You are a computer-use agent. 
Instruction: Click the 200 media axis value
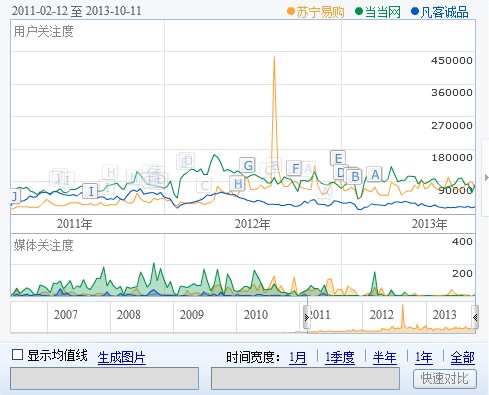(x=462, y=273)
